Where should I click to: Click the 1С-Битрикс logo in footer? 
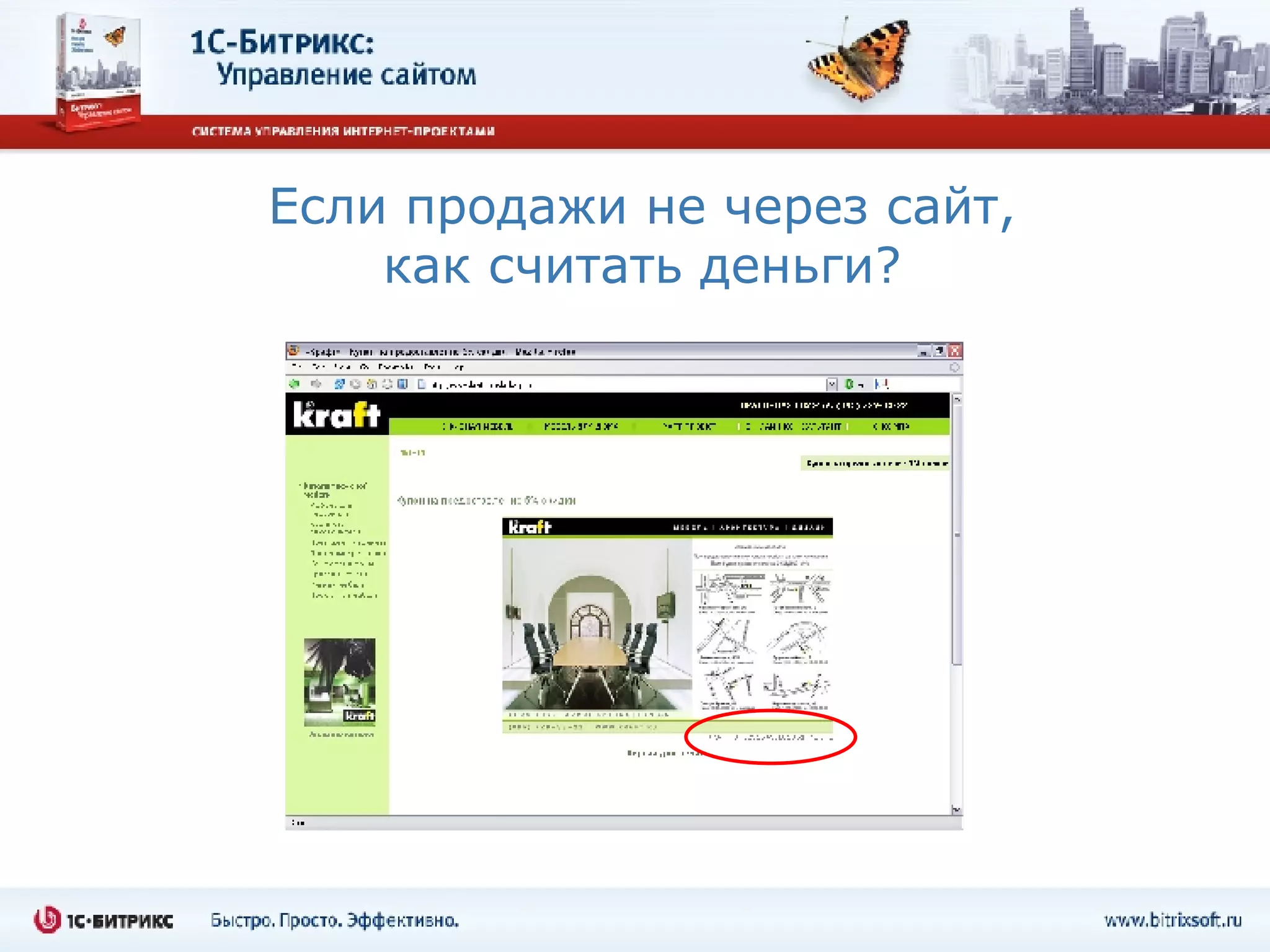(x=104, y=920)
